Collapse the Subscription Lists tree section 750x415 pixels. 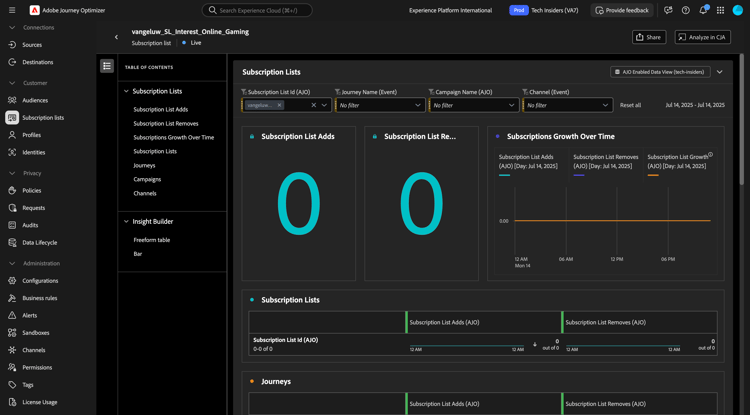(126, 91)
